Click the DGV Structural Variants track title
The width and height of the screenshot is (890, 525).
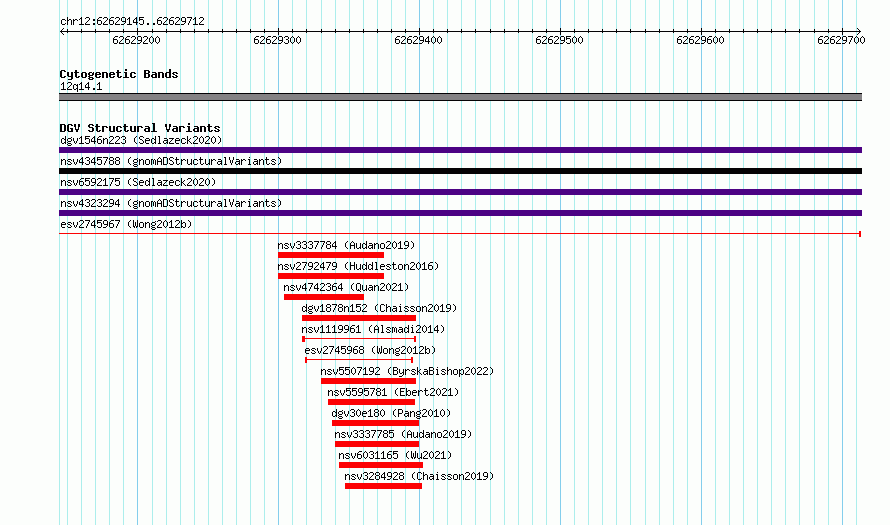click(140, 128)
